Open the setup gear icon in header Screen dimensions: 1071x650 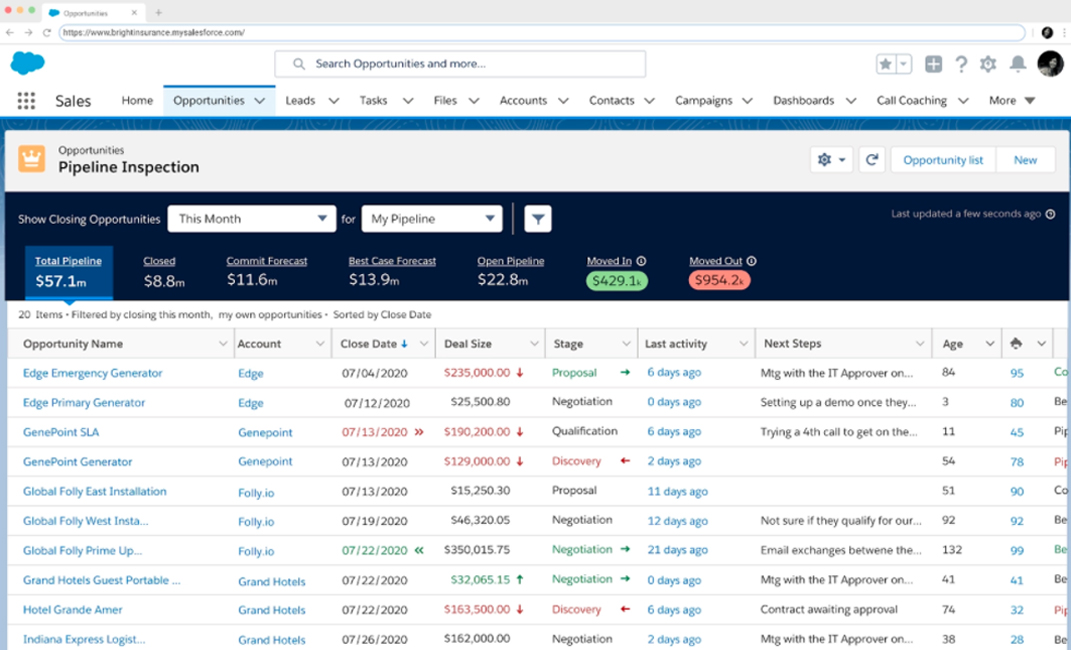988,64
